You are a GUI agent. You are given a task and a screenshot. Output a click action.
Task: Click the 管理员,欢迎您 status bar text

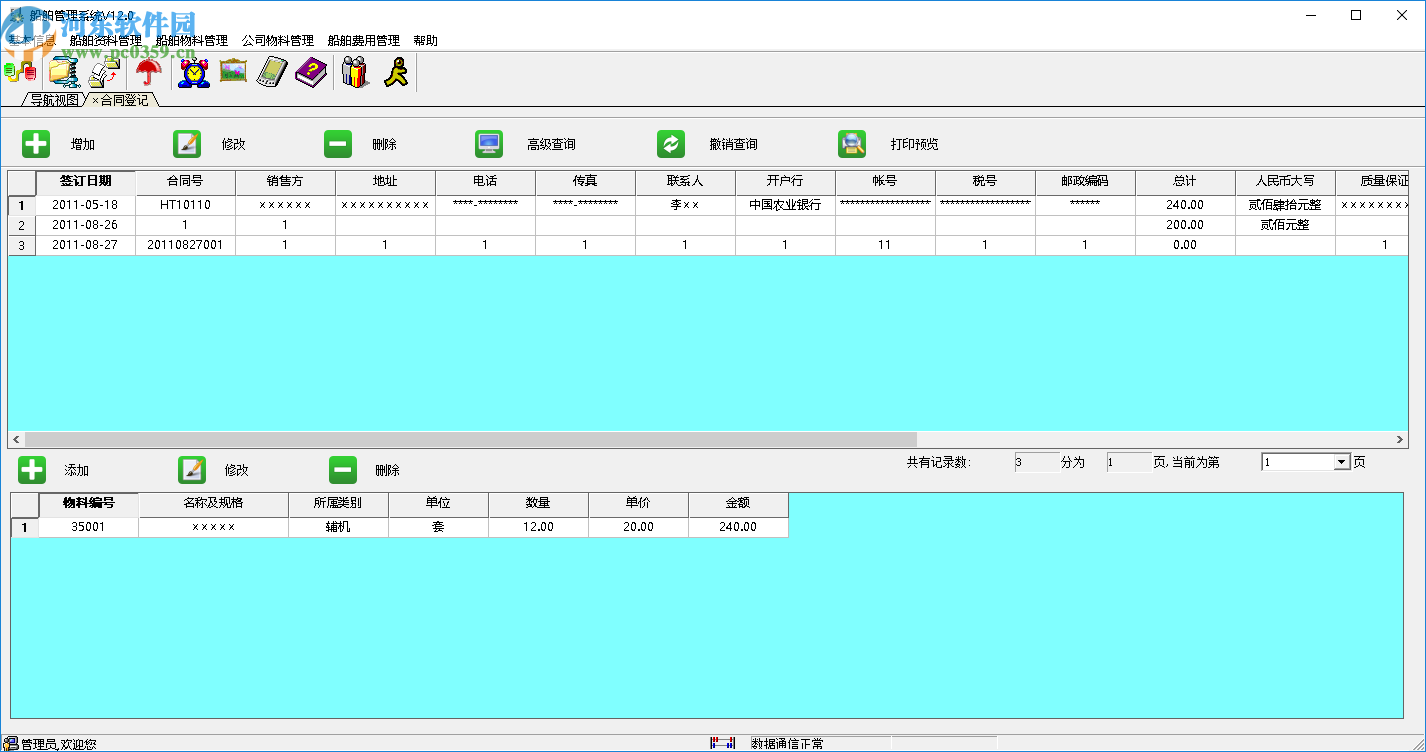point(59,744)
